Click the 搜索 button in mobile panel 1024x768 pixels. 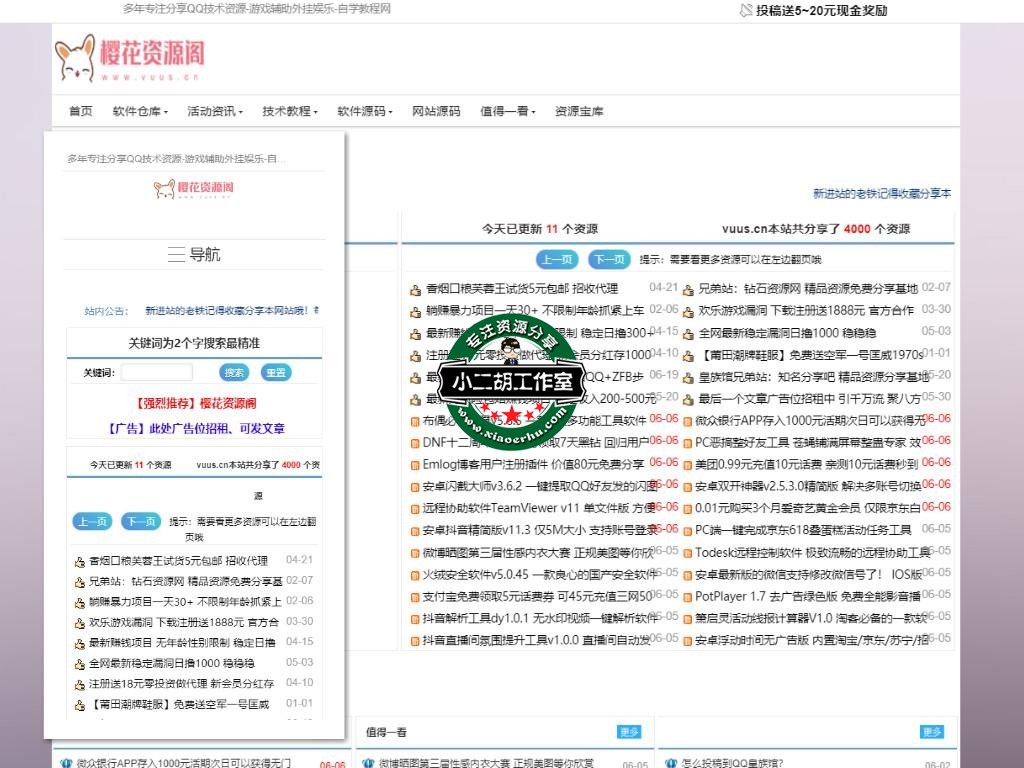tap(234, 373)
